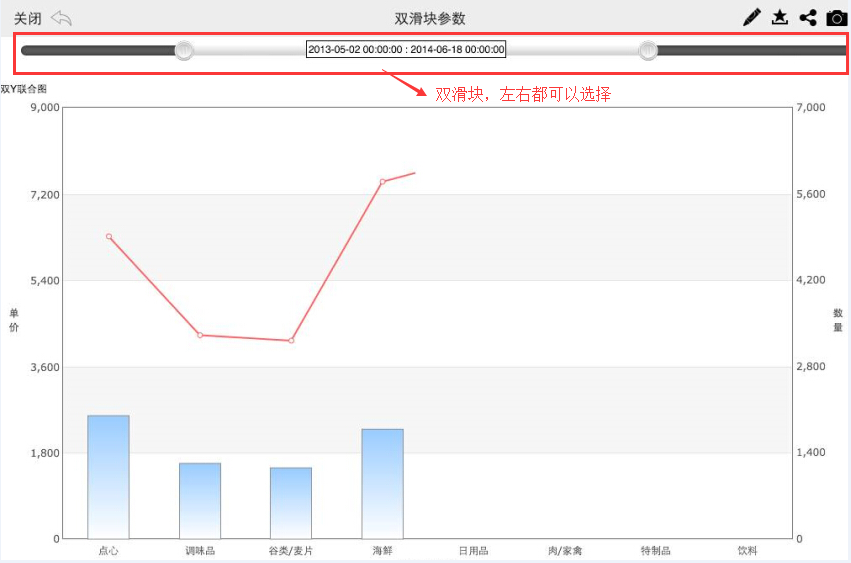851x563 pixels.
Task: Click the back arrow icon
Action: [61, 18]
